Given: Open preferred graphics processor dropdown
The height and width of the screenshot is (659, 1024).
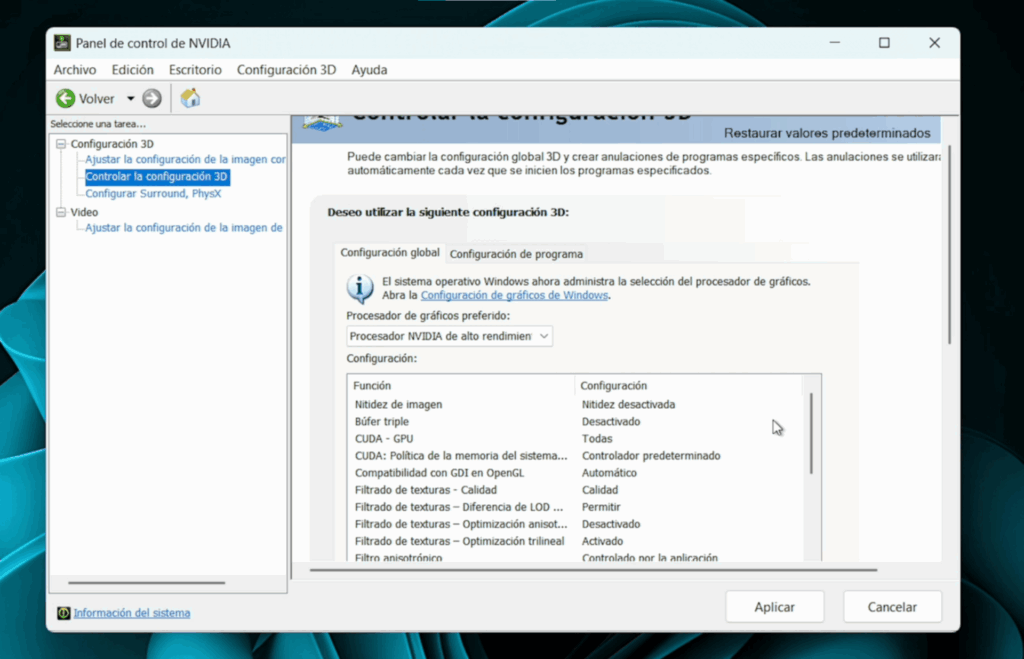Looking at the screenshot, I should click(x=449, y=336).
